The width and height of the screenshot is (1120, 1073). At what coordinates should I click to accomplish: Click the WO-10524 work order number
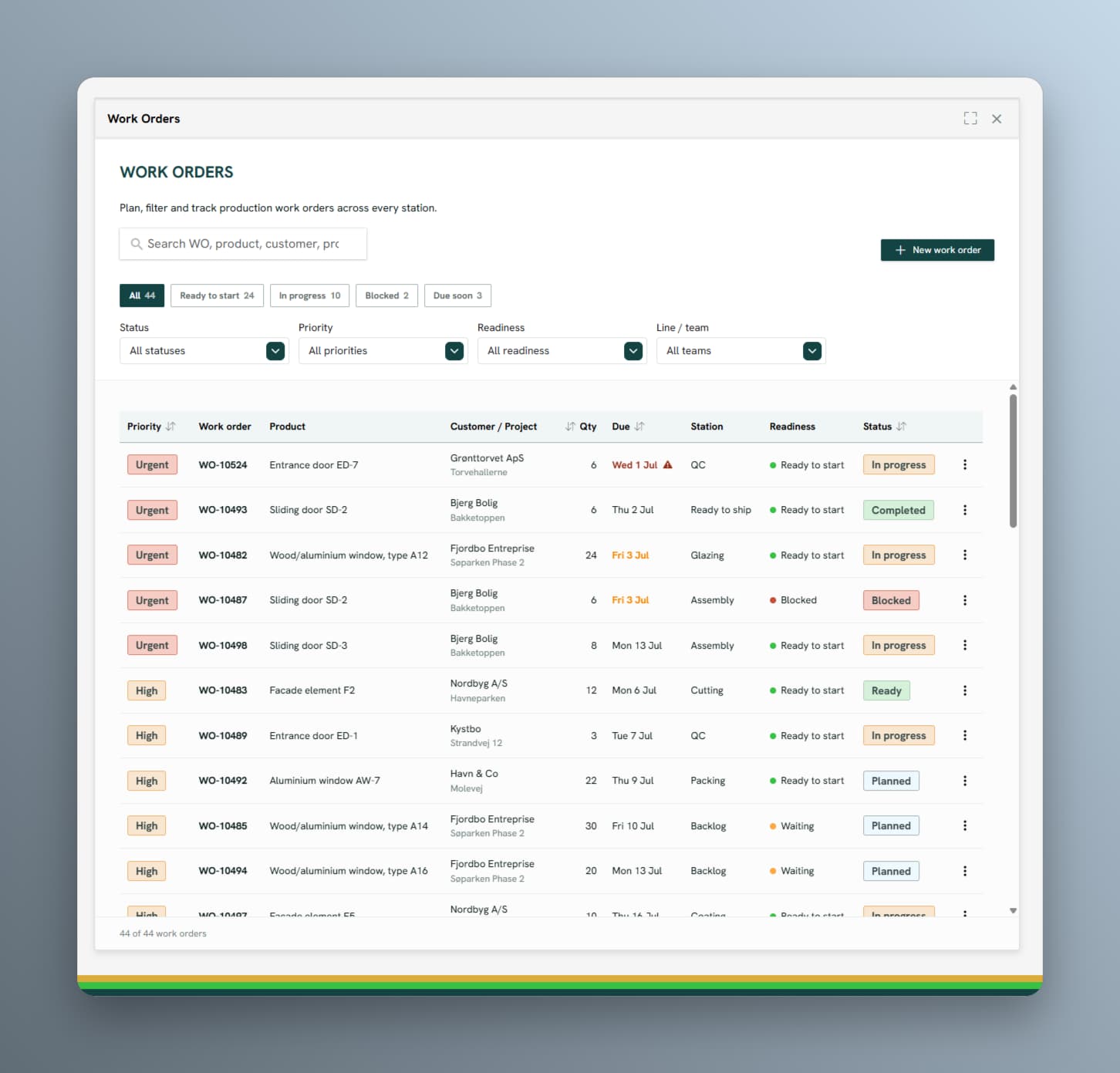pos(223,465)
